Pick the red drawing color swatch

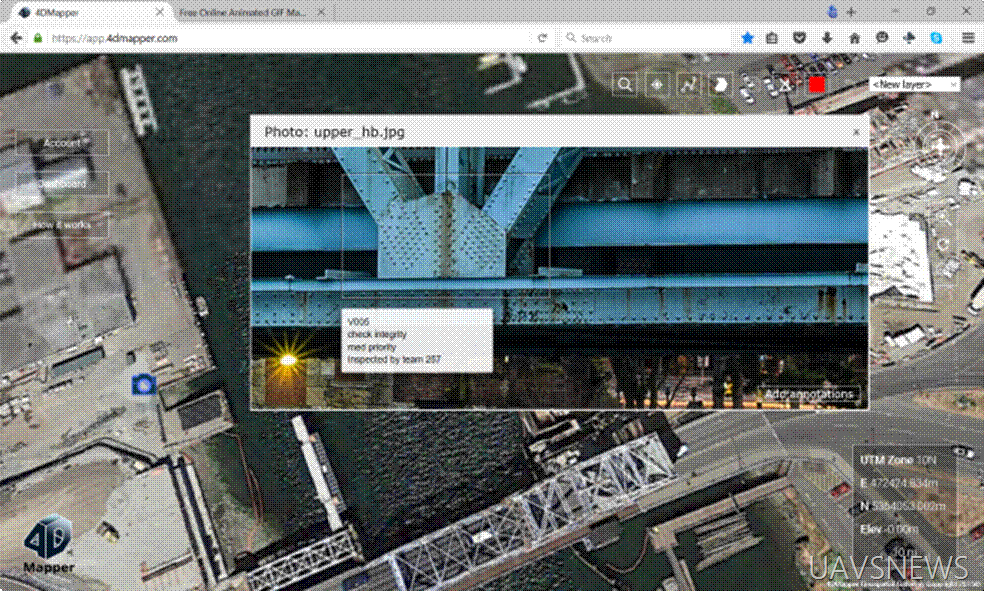tap(816, 85)
